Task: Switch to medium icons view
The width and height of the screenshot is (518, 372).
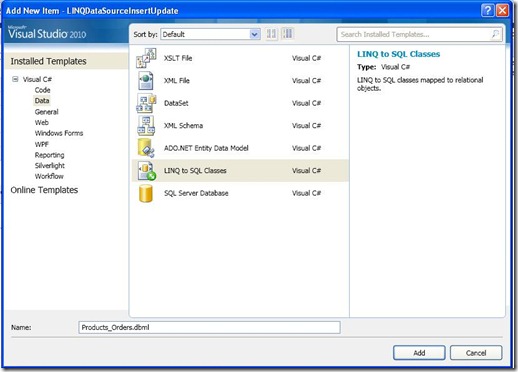Action: pyautogui.click(x=287, y=34)
